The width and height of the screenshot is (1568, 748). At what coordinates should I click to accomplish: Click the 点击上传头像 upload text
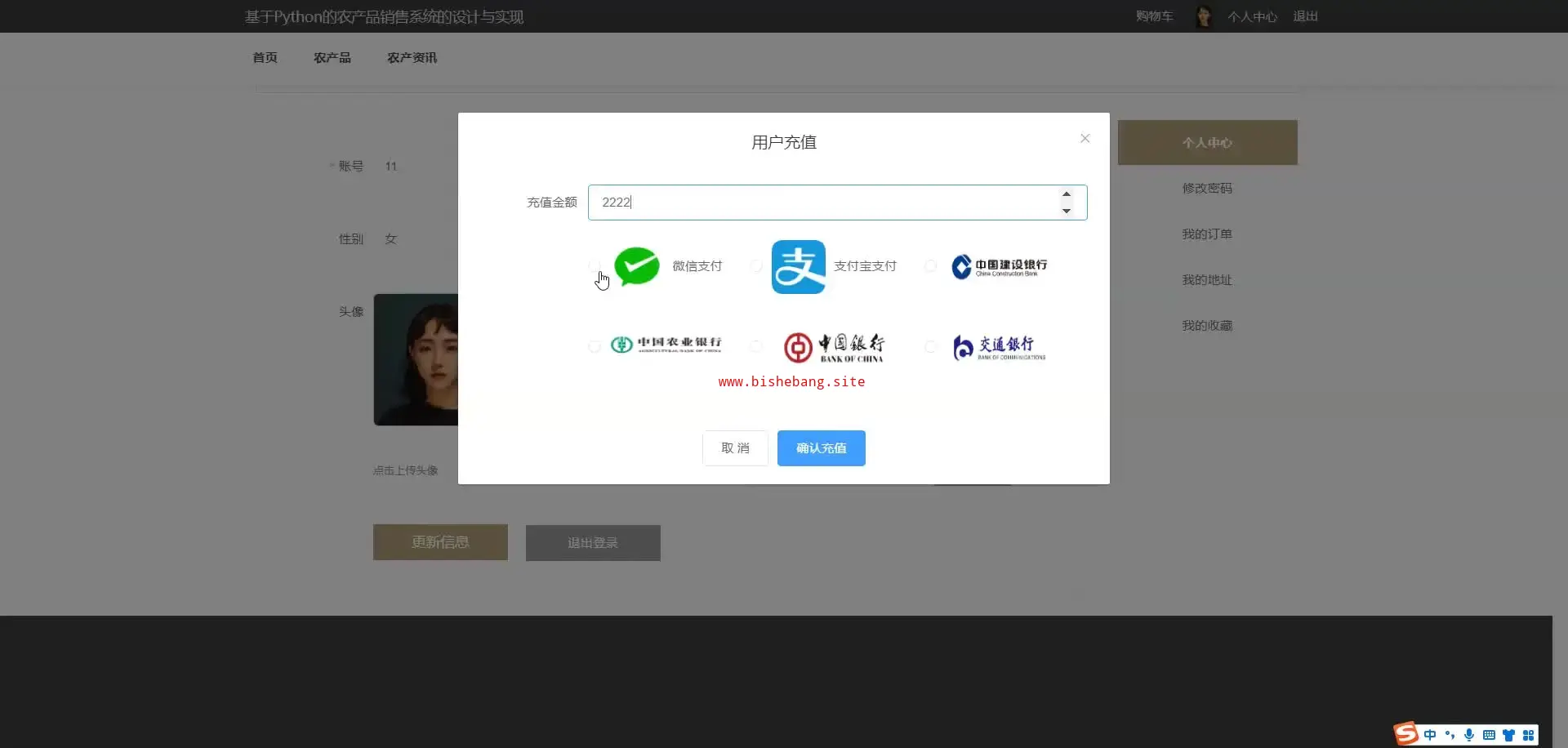tap(406, 470)
